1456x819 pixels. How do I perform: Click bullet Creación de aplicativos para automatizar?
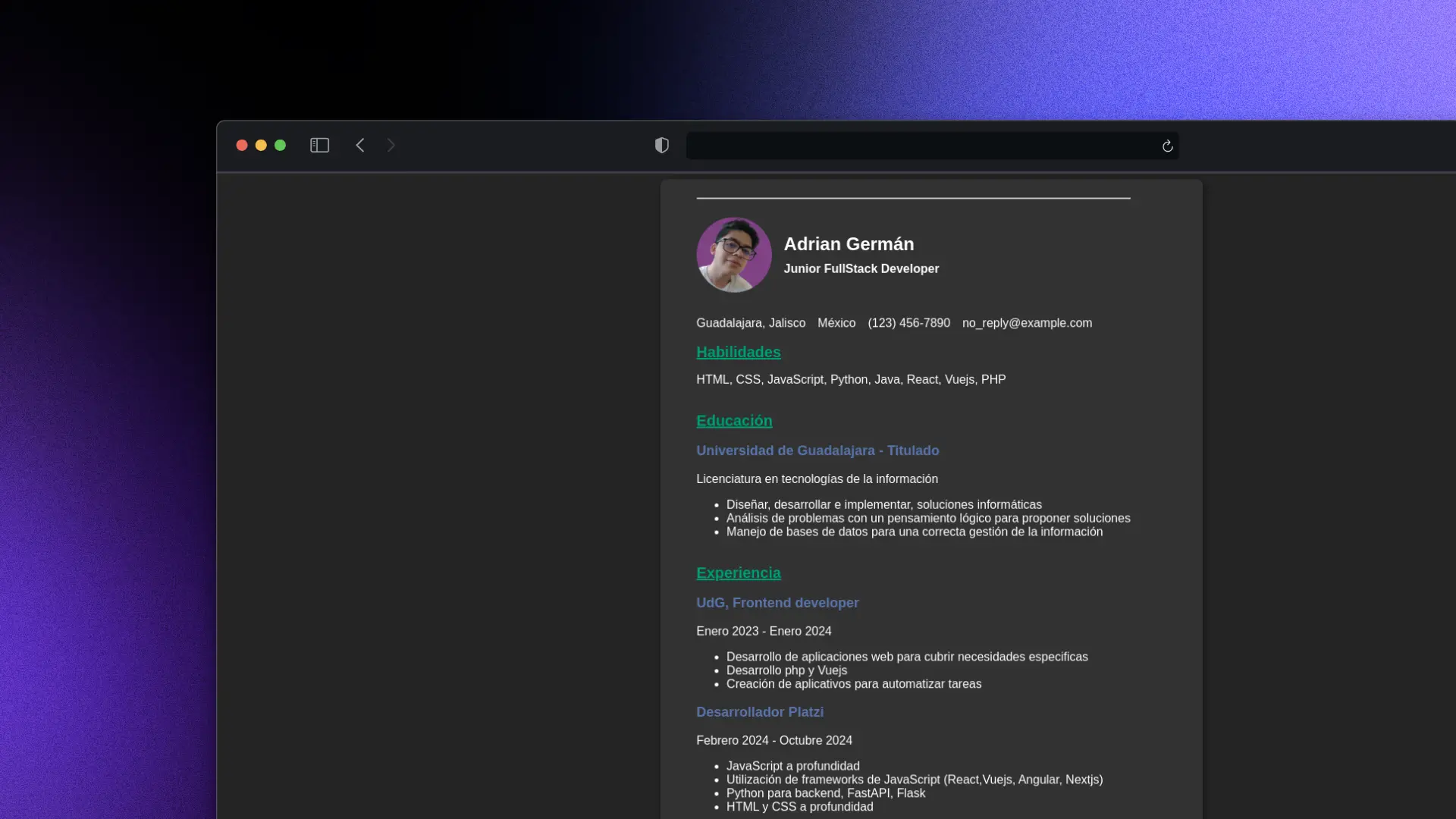point(854,684)
